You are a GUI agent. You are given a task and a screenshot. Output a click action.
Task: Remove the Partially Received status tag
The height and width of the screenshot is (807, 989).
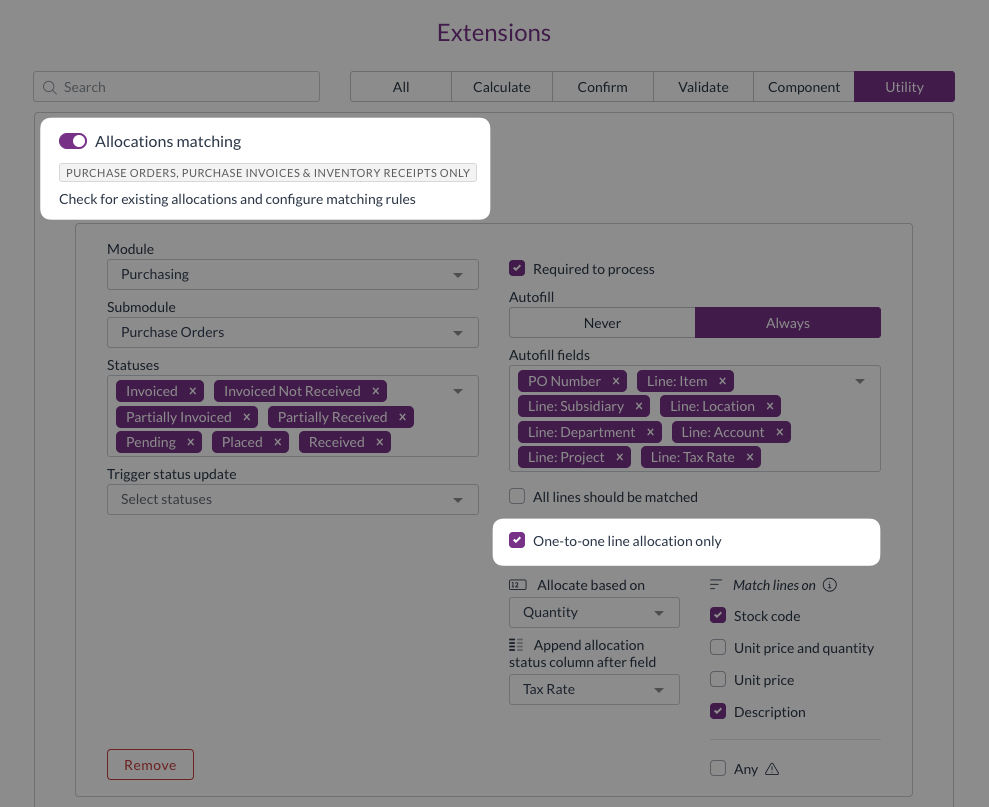tap(402, 417)
